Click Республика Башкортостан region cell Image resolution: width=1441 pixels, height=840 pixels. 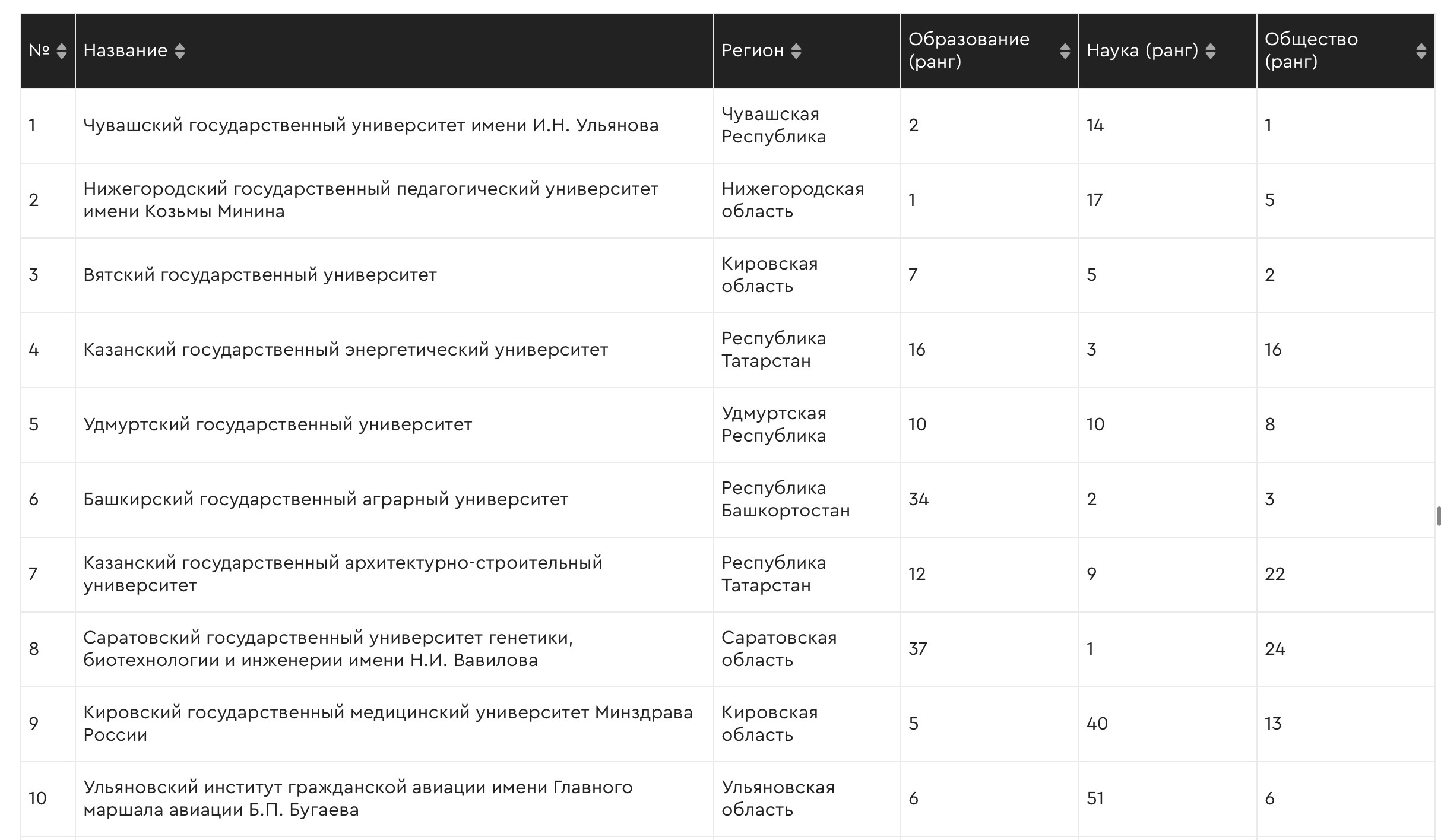(x=785, y=500)
